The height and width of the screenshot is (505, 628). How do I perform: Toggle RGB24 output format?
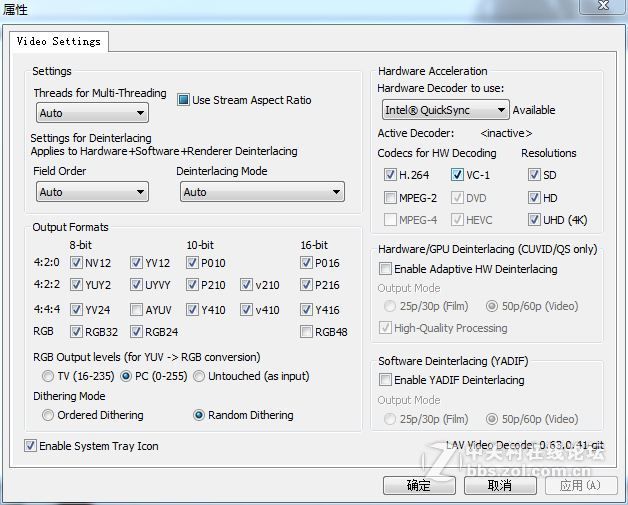point(136,332)
